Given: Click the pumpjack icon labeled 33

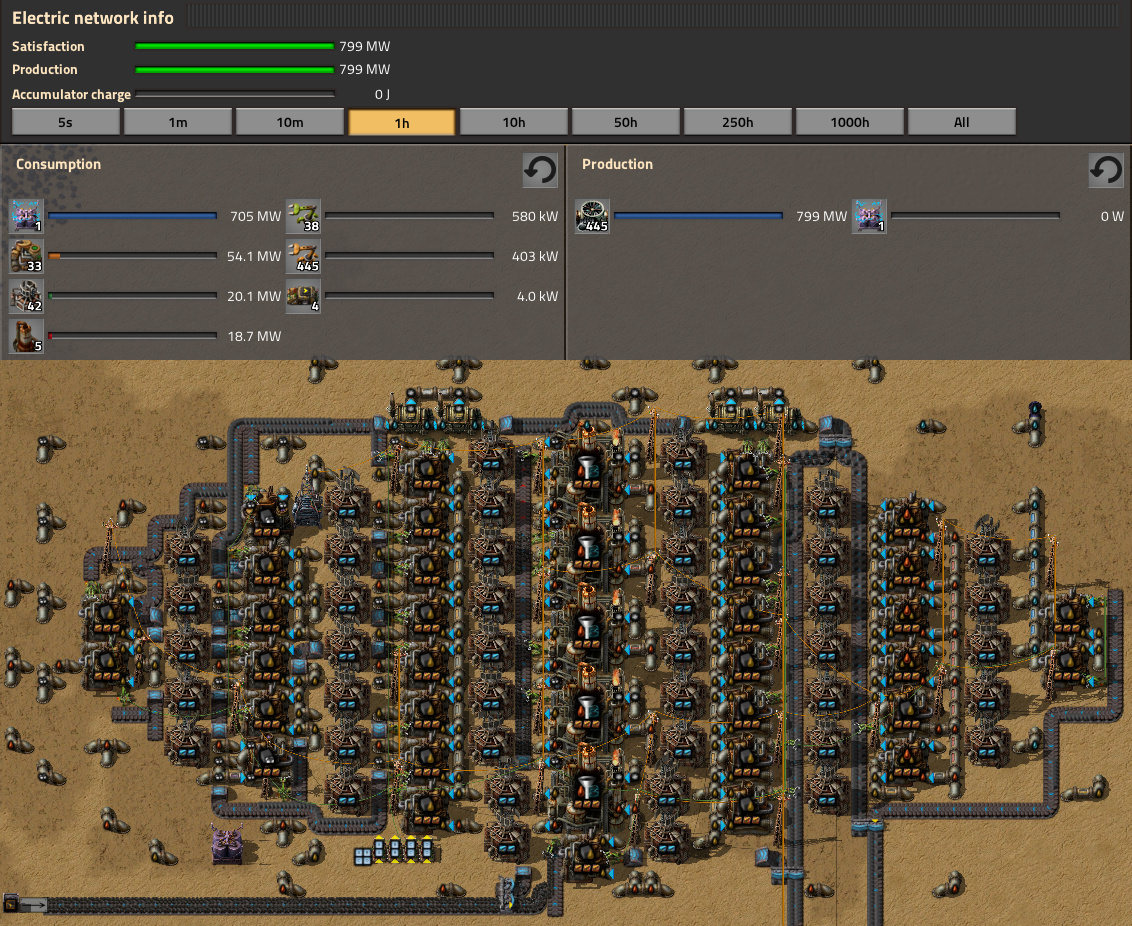Looking at the screenshot, I should click(x=26, y=255).
